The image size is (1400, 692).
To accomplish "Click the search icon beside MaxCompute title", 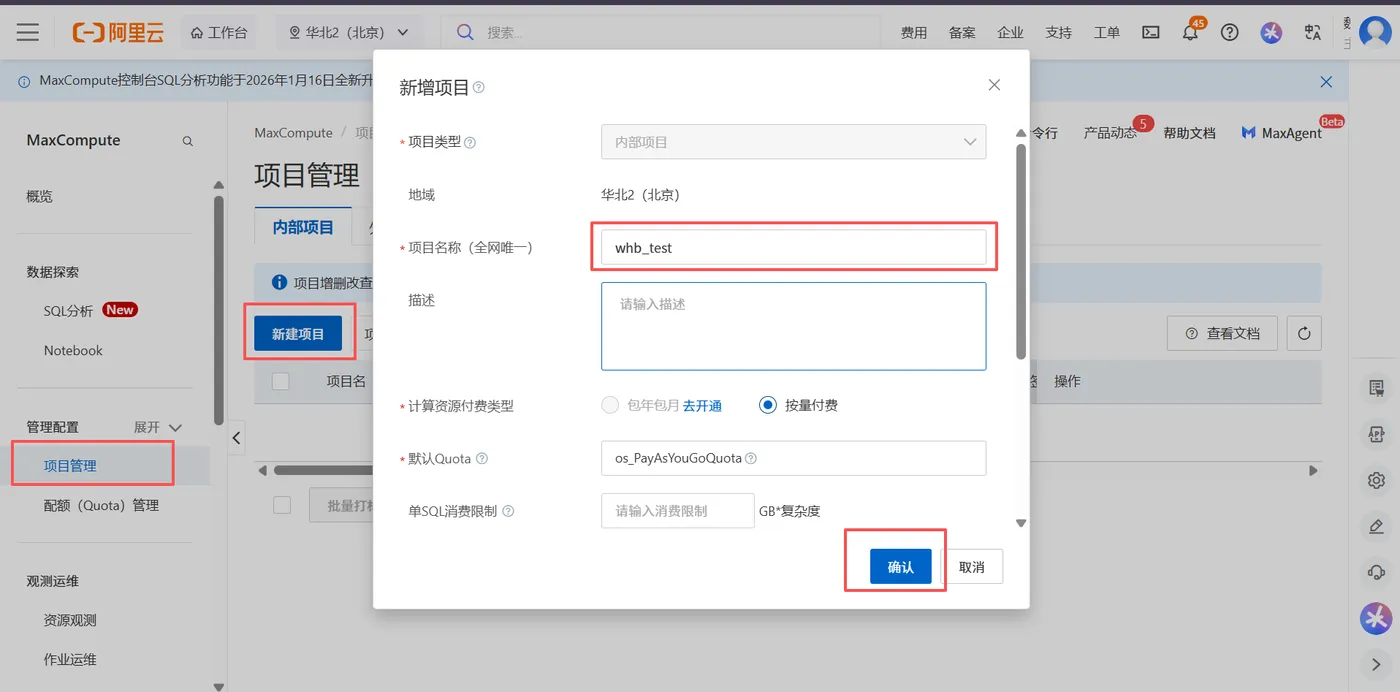I will click(x=187, y=141).
